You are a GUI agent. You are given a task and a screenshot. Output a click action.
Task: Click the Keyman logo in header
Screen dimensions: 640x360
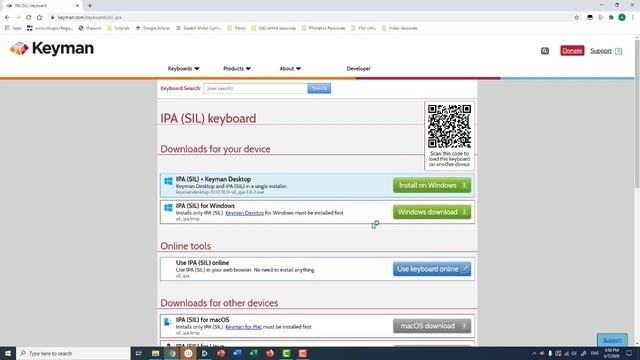(52, 48)
